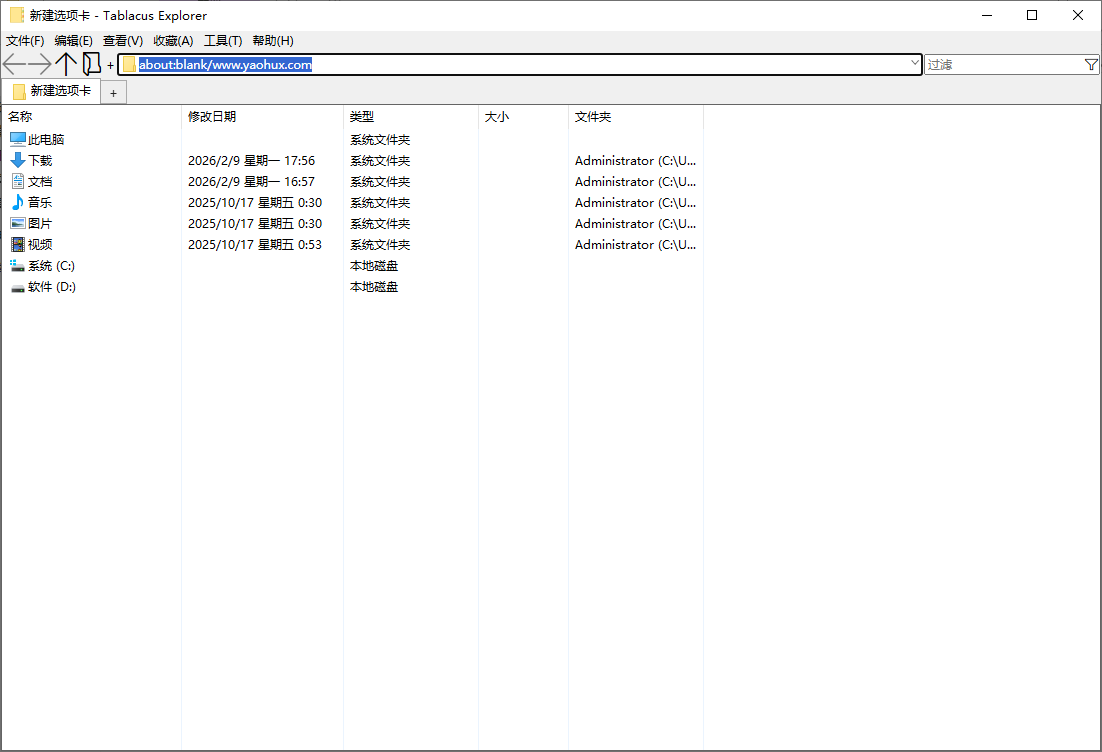Click the 过滤 filter input box
1102x752 pixels.
coord(1002,65)
